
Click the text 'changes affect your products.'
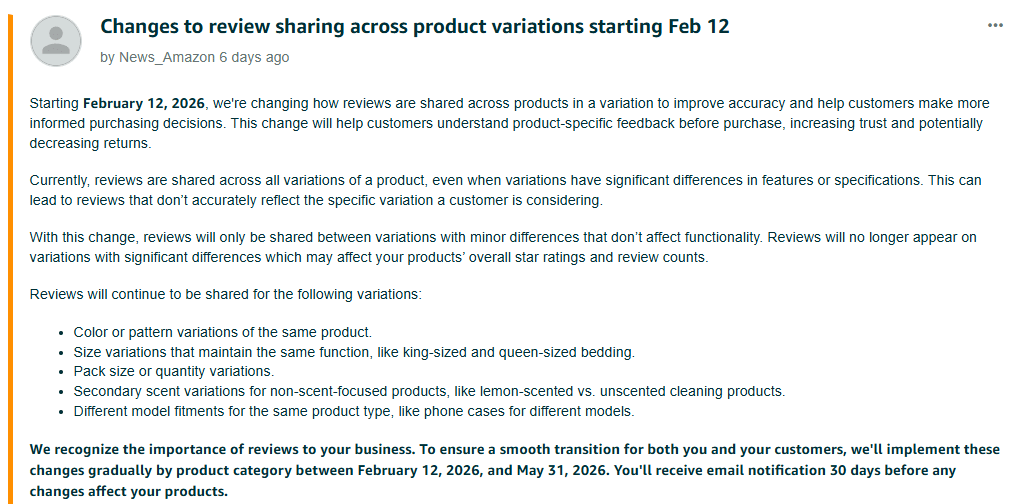tap(129, 490)
